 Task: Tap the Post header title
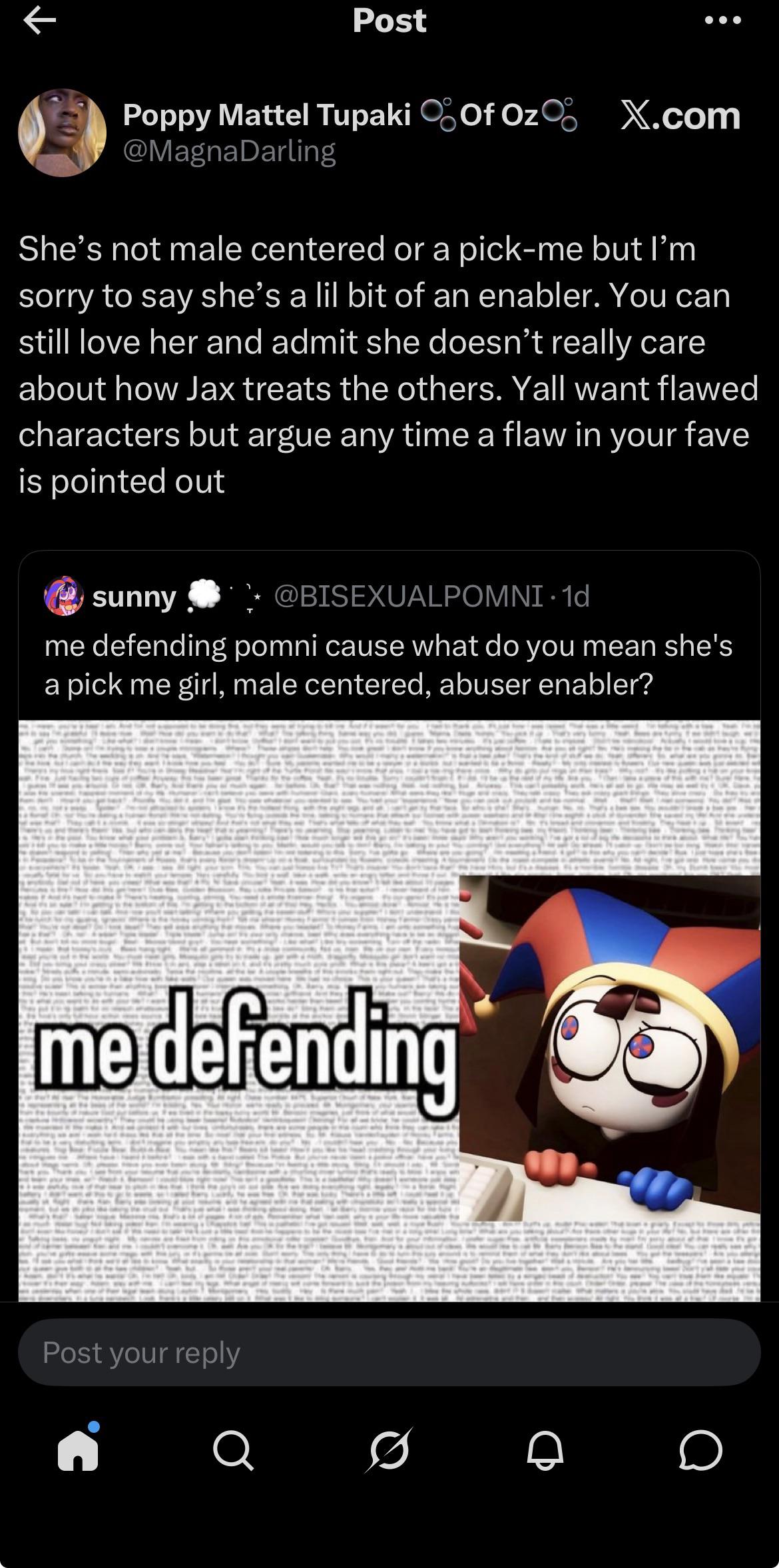(x=389, y=21)
